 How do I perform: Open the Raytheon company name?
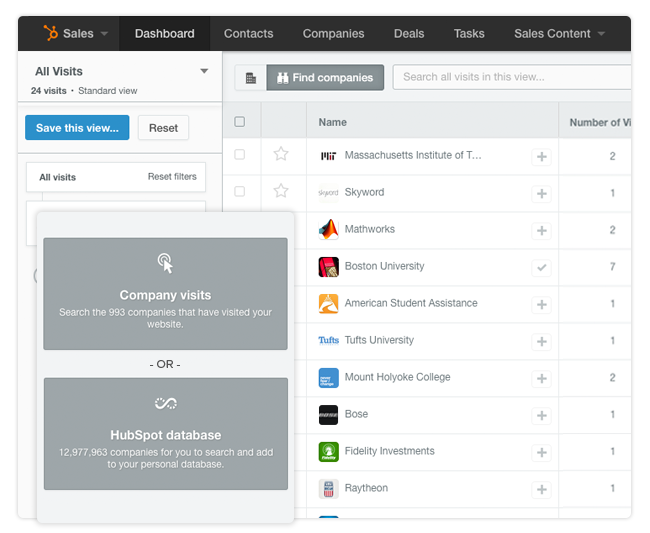[x=366, y=488]
